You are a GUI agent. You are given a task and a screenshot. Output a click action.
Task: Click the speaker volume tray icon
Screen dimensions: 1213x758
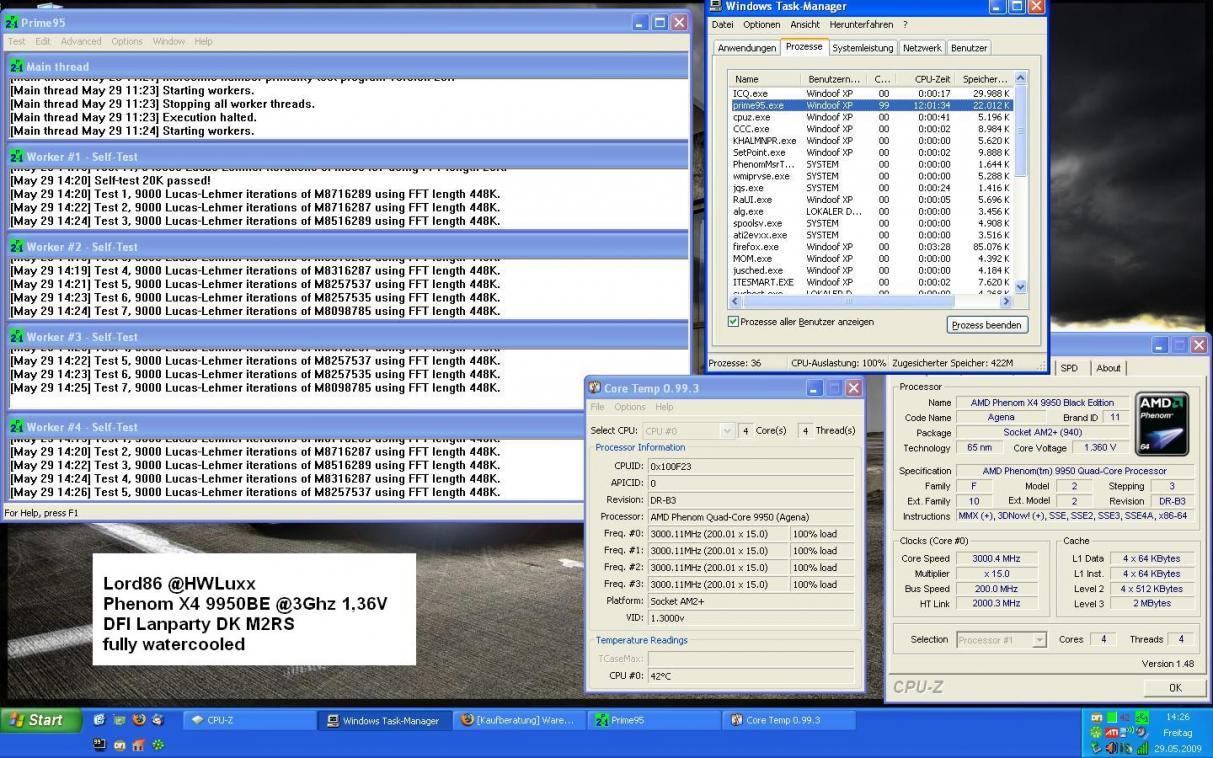click(x=1111, y=749)
